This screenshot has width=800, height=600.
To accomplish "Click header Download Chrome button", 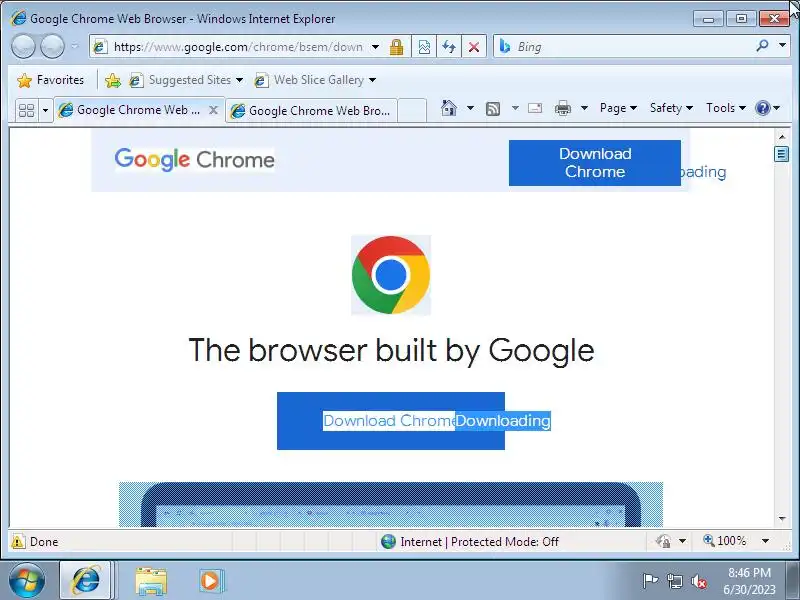I will (594, 163).
